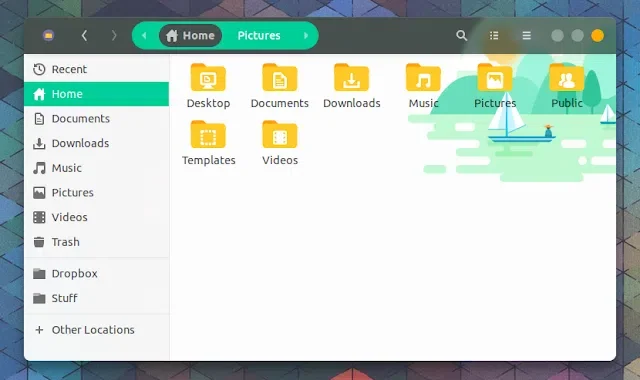Open the Downloads folder icon
Image resolution: width=640 pixels, height=380 pixels.
[x=351, y=78]
